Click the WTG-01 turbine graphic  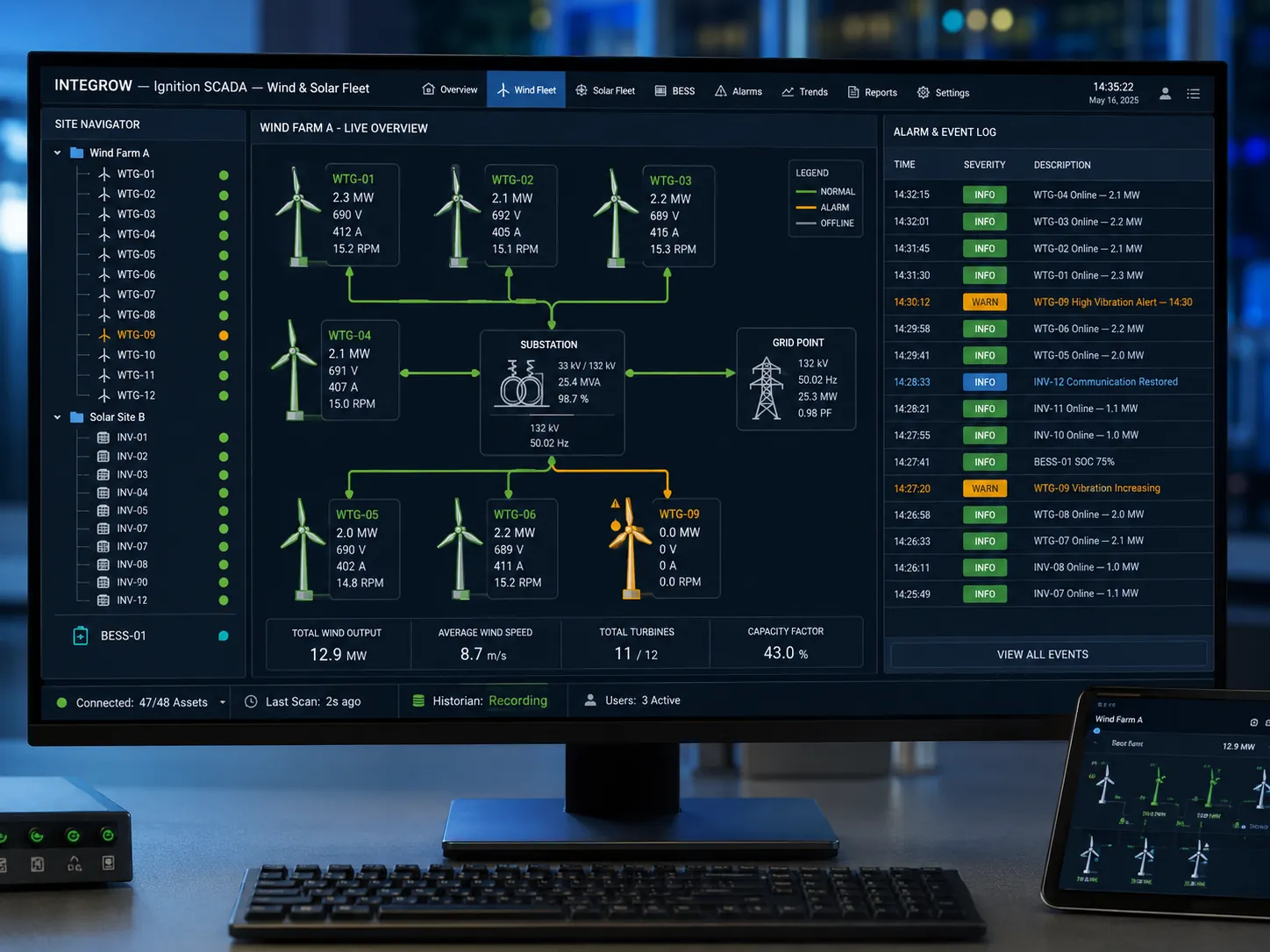point(298,216)
